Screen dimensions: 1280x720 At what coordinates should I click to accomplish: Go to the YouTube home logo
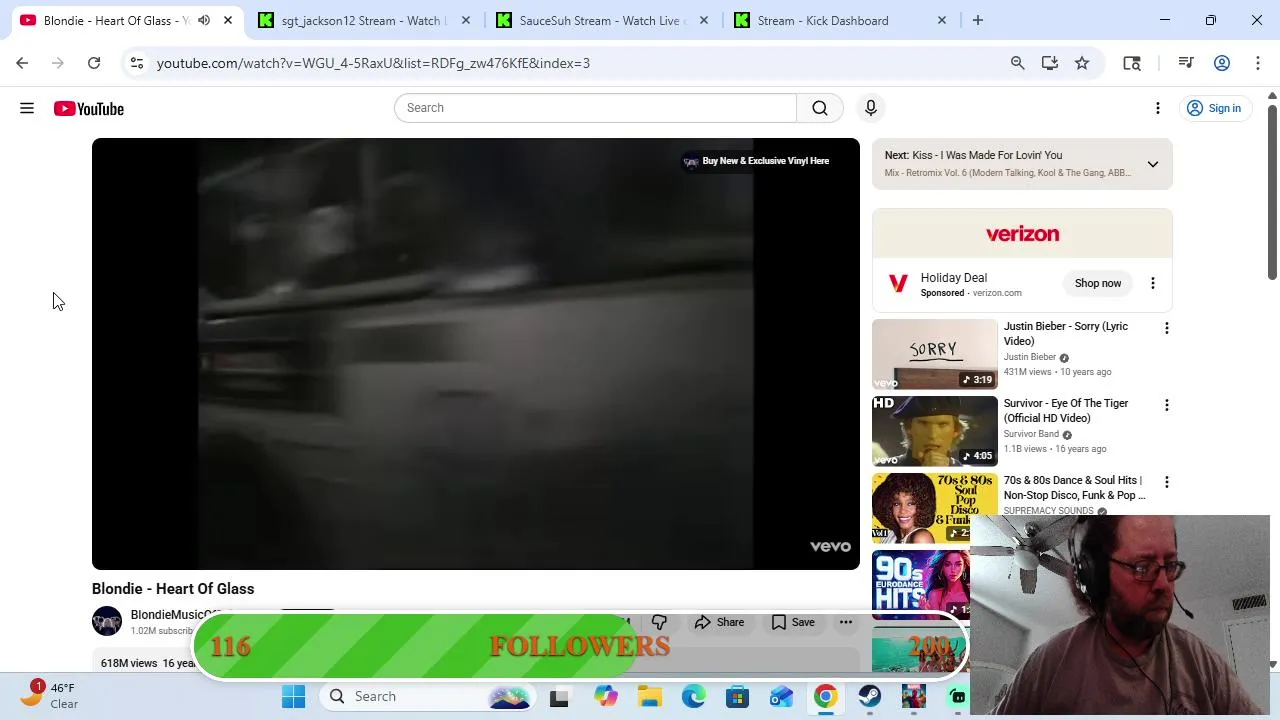[x=89, y=108]
